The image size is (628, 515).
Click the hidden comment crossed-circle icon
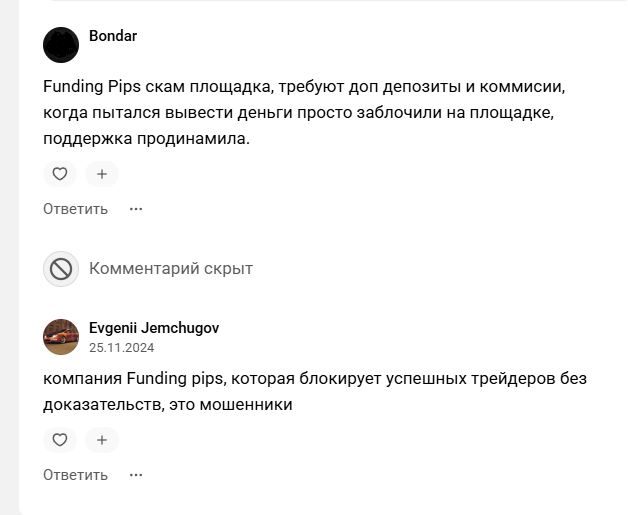[61, 269]
